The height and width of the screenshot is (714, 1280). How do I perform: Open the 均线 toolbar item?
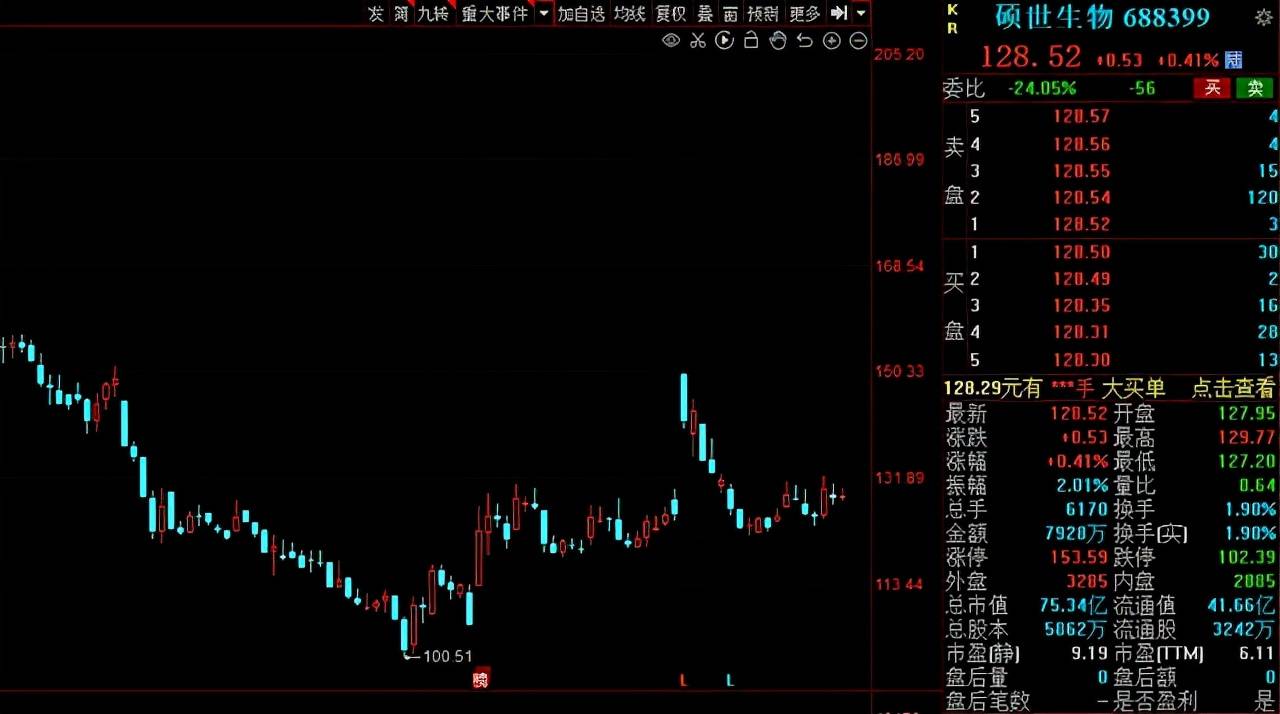click(629, 13)
